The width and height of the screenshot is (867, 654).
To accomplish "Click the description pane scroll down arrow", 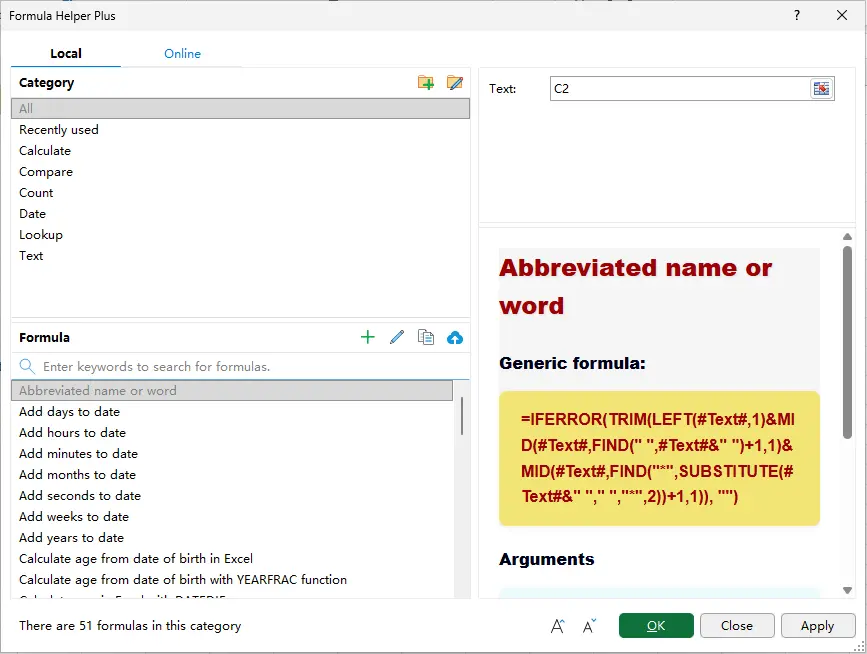I will pyautogui.click(x=847, y=590).
